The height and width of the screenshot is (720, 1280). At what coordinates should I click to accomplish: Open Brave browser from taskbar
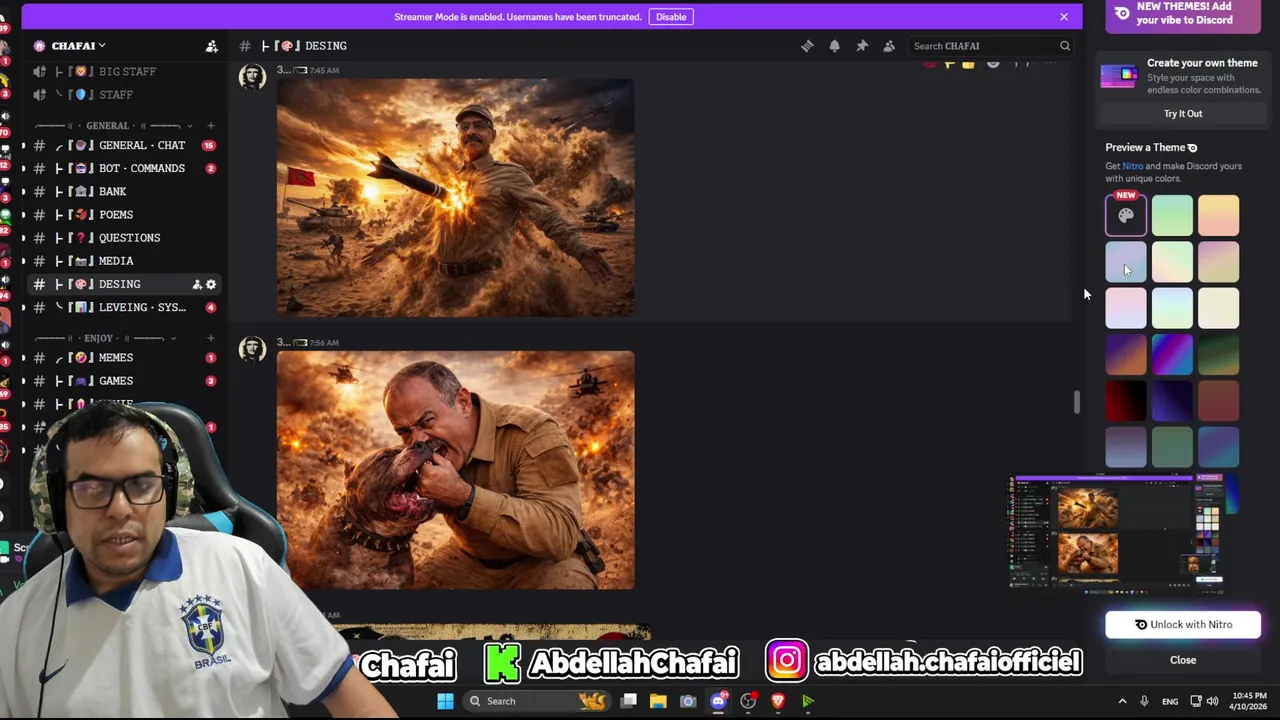pyautogui.click(x=778, y=701)
